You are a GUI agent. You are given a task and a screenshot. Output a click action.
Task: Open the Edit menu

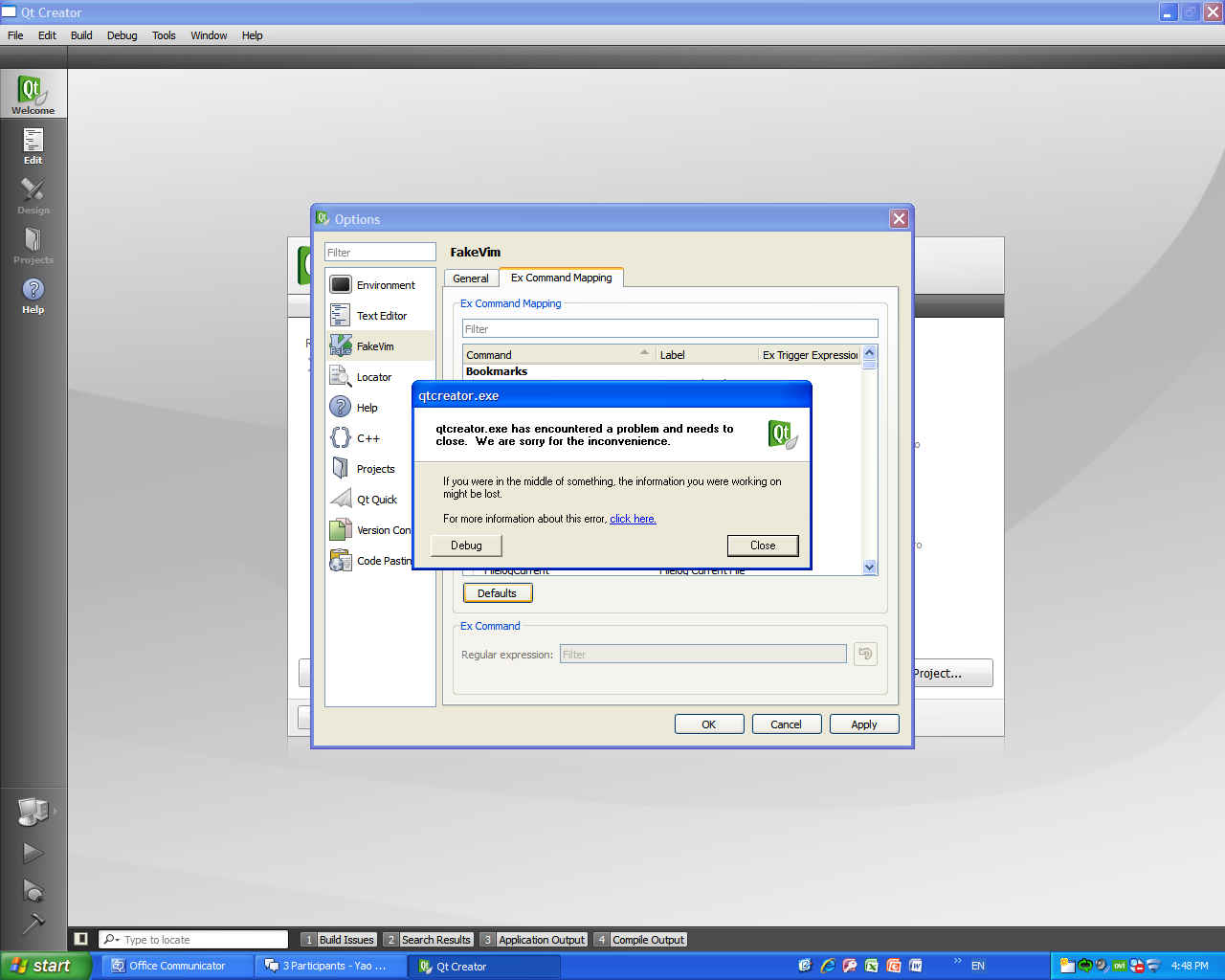47,35
